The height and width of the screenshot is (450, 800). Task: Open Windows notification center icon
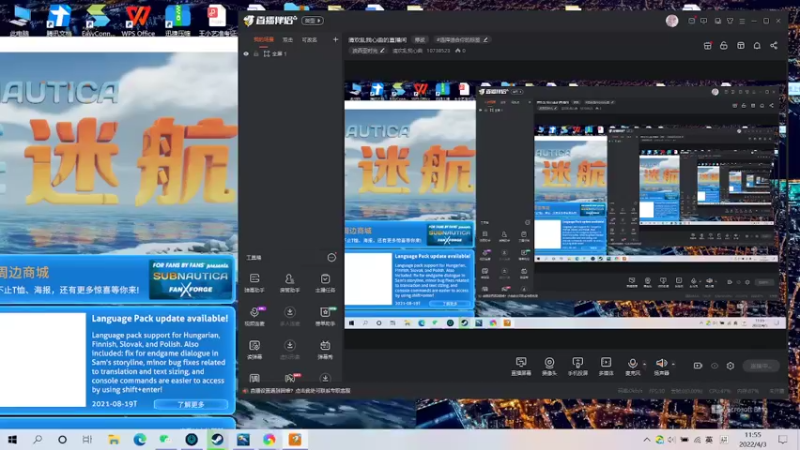pyautogui.click(x=783, y=439)
